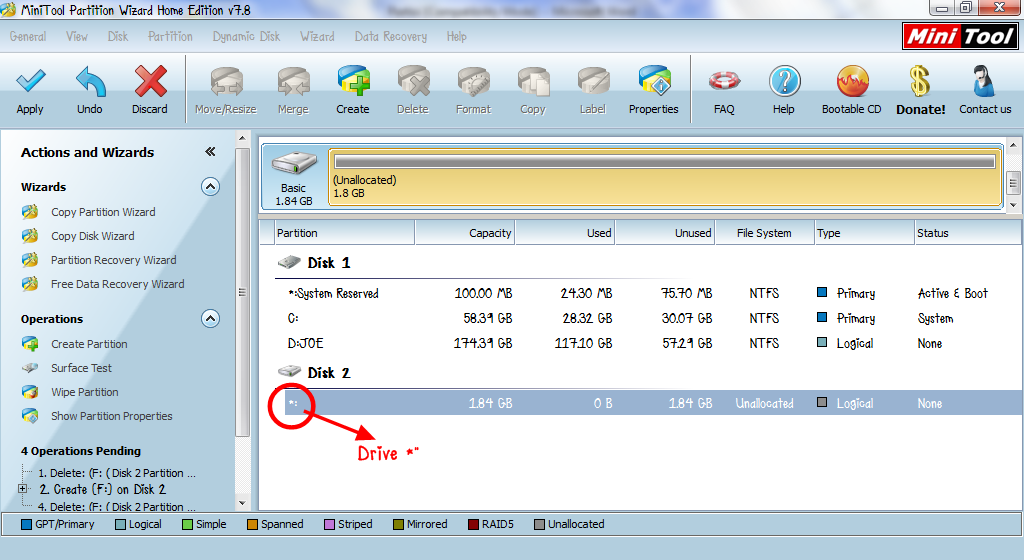The width and height of the screenshot is (1024, 560).
Task: Open the Dynamic Disk menu
Action: click(x=246, y=37)
